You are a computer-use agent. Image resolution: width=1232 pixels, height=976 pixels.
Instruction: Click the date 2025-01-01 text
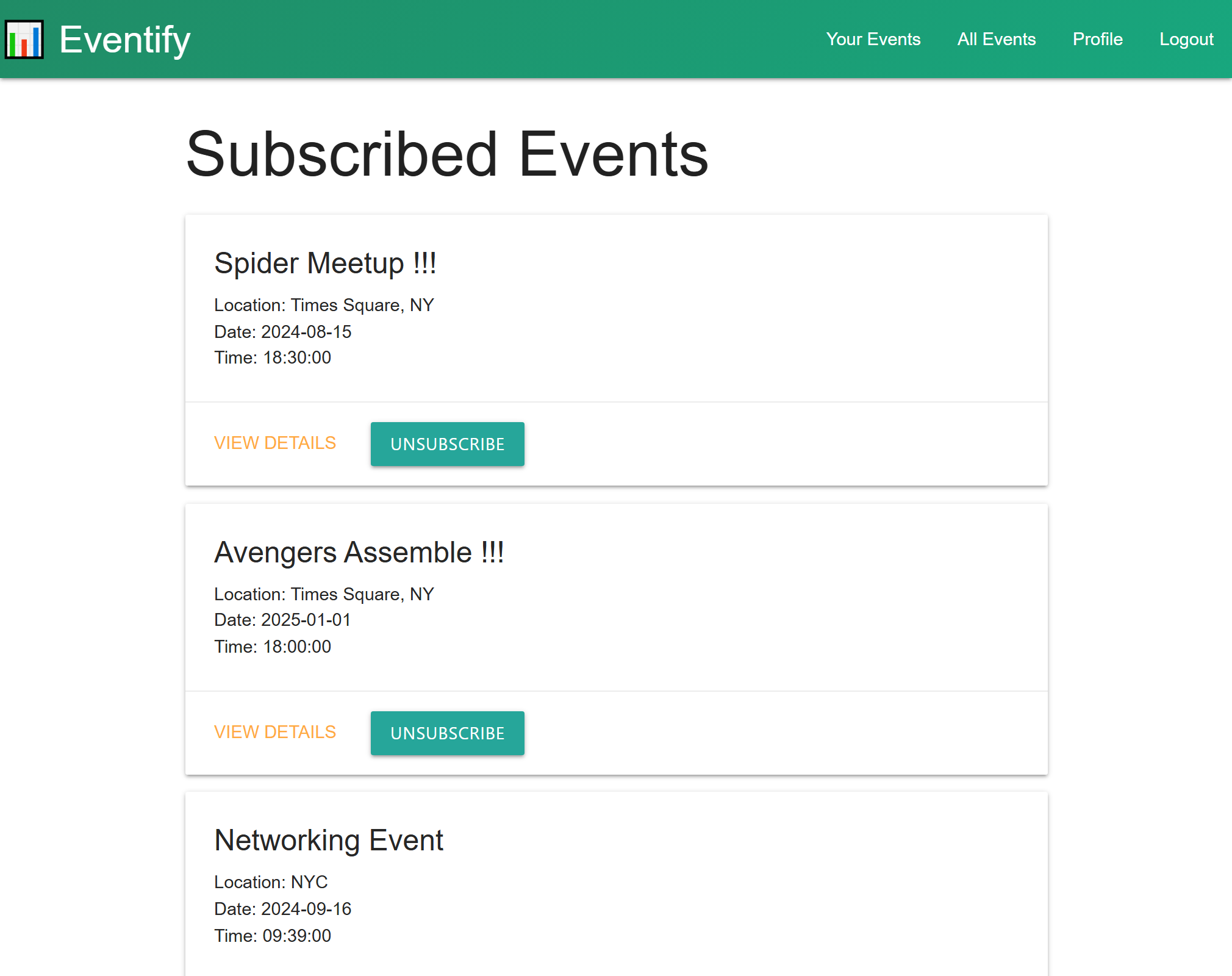click(x=283, y=620)
